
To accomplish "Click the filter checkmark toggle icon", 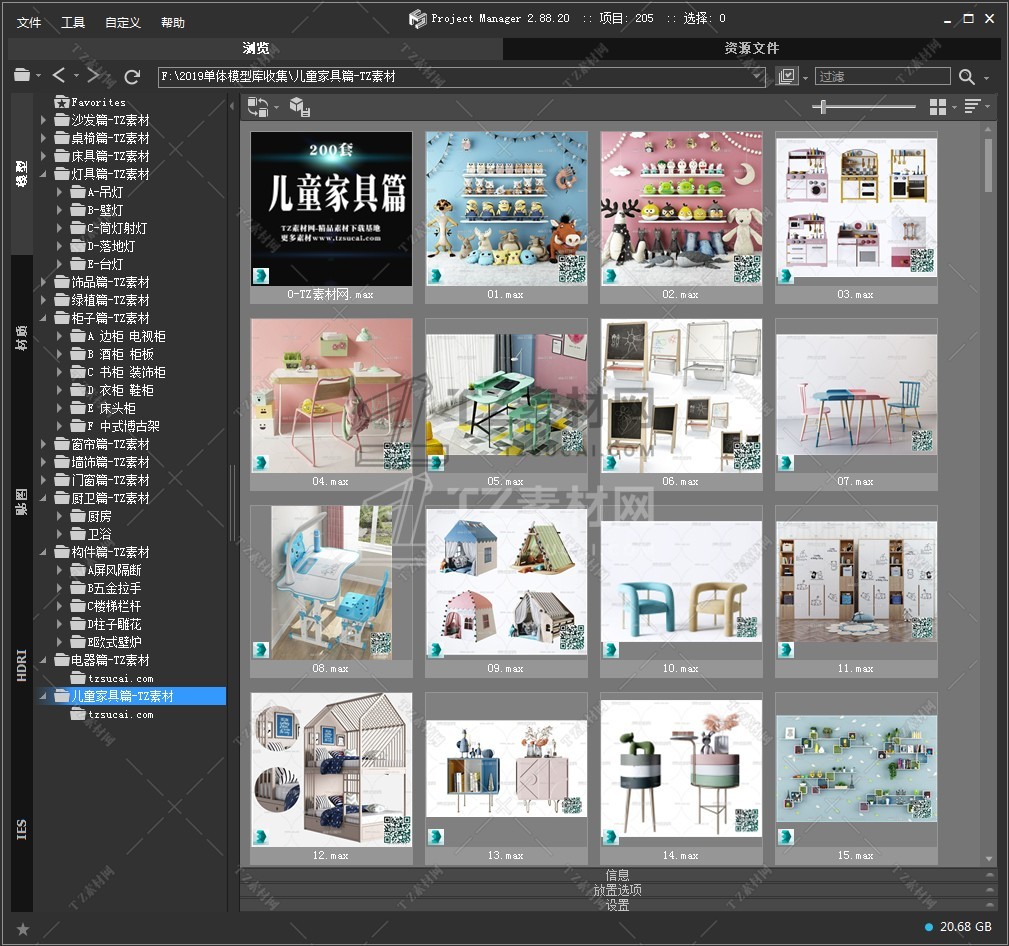I will coord(787,77).
